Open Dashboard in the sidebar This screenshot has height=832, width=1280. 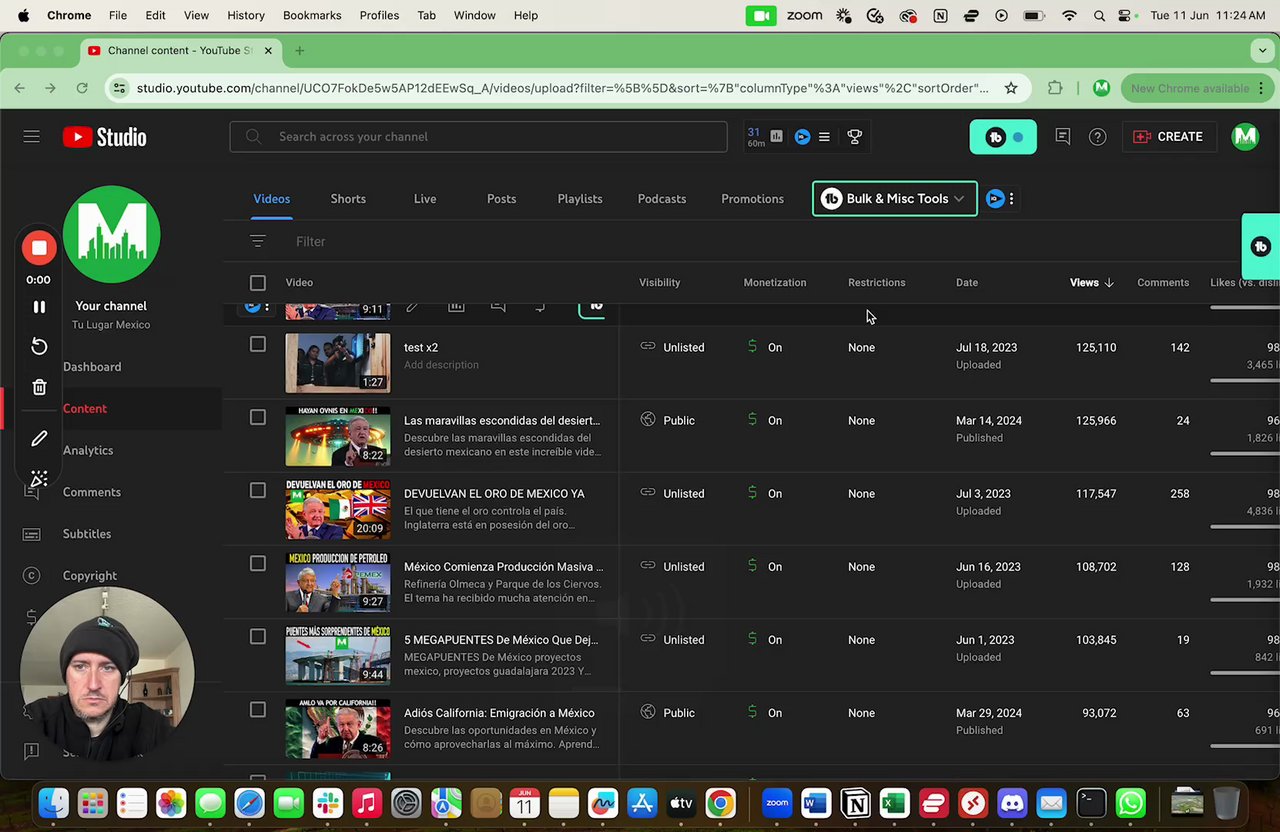pos(92,367)
